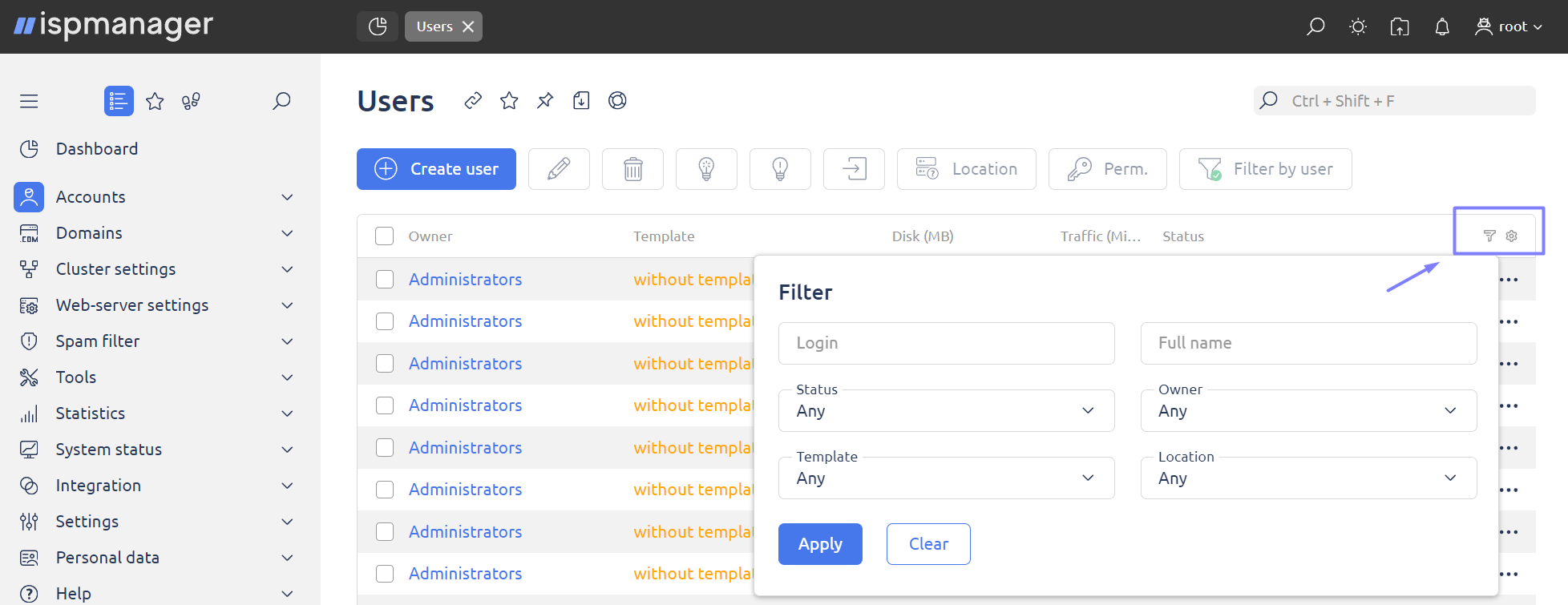Open Dashboard in sidebar
The width and height of the screenshot is (1568, 605).
(x=96, y=149)
